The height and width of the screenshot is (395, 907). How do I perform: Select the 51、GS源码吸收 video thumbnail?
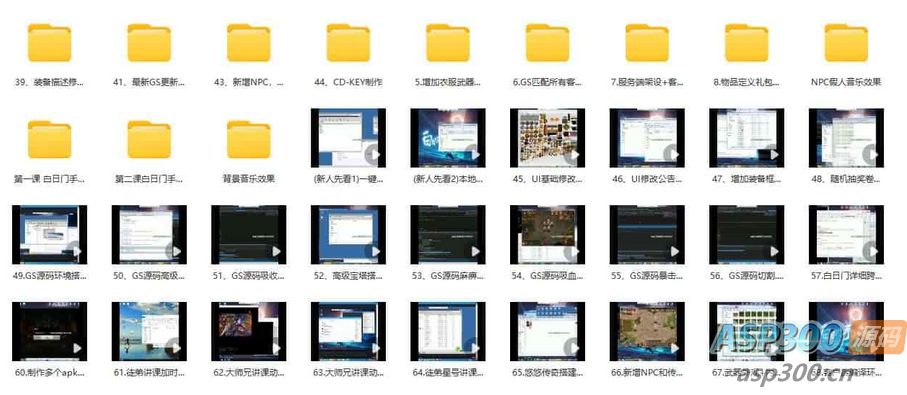249,234
